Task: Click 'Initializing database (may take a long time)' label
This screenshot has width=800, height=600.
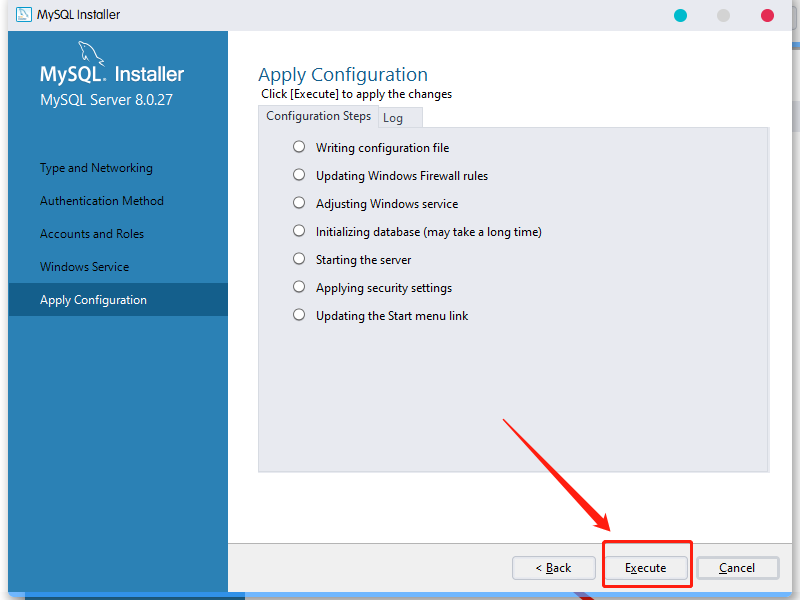Action: 429,232
